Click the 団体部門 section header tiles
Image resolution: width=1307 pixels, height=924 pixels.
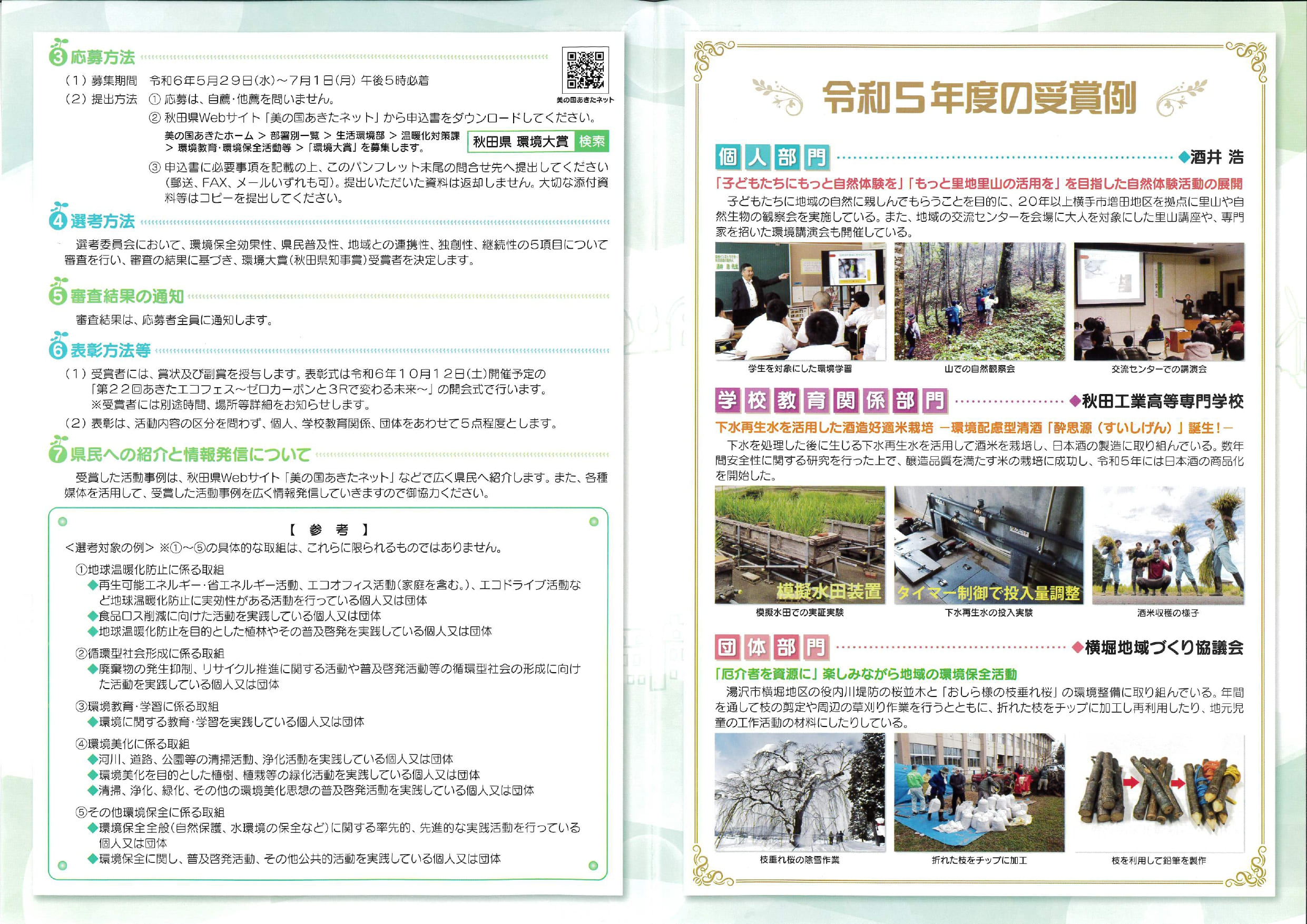pyautogui.click(x=771, y=647)
